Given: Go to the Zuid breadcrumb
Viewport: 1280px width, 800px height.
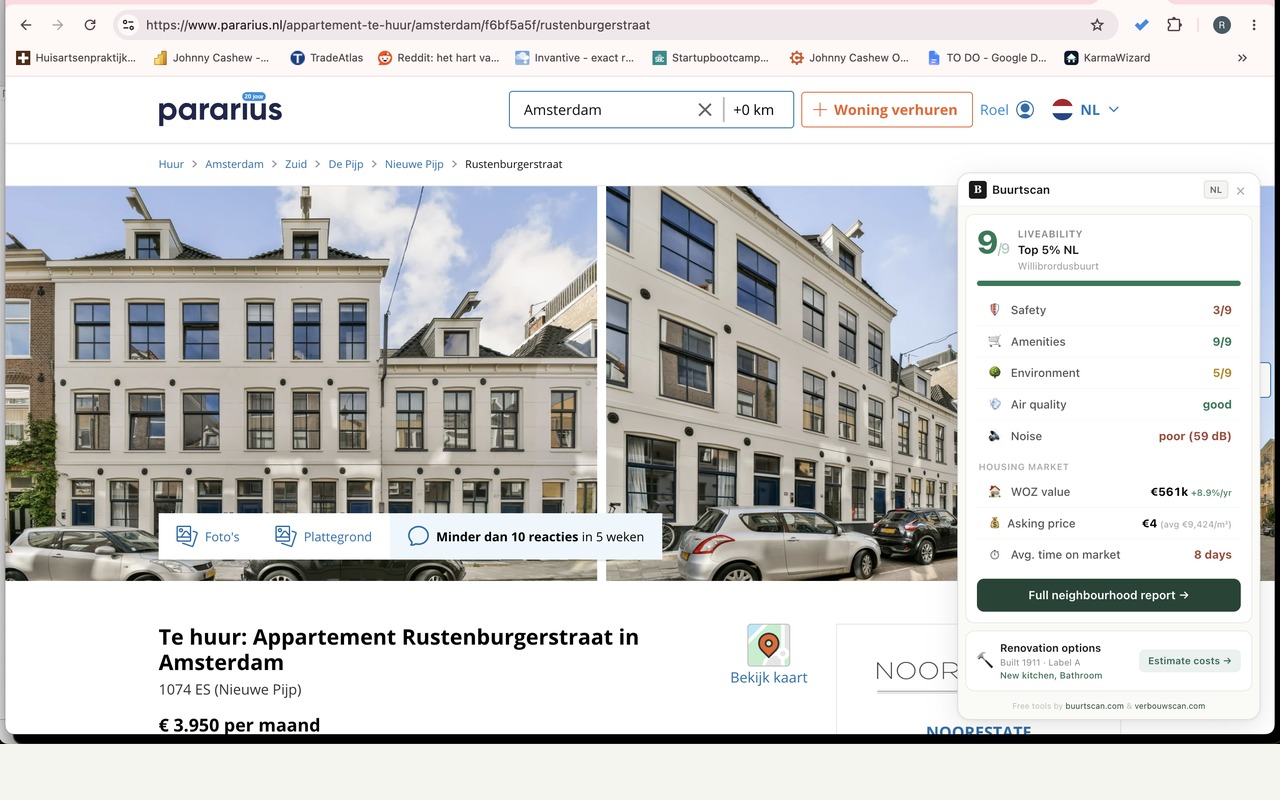Looking at the screenshot, I should (296, 164).
